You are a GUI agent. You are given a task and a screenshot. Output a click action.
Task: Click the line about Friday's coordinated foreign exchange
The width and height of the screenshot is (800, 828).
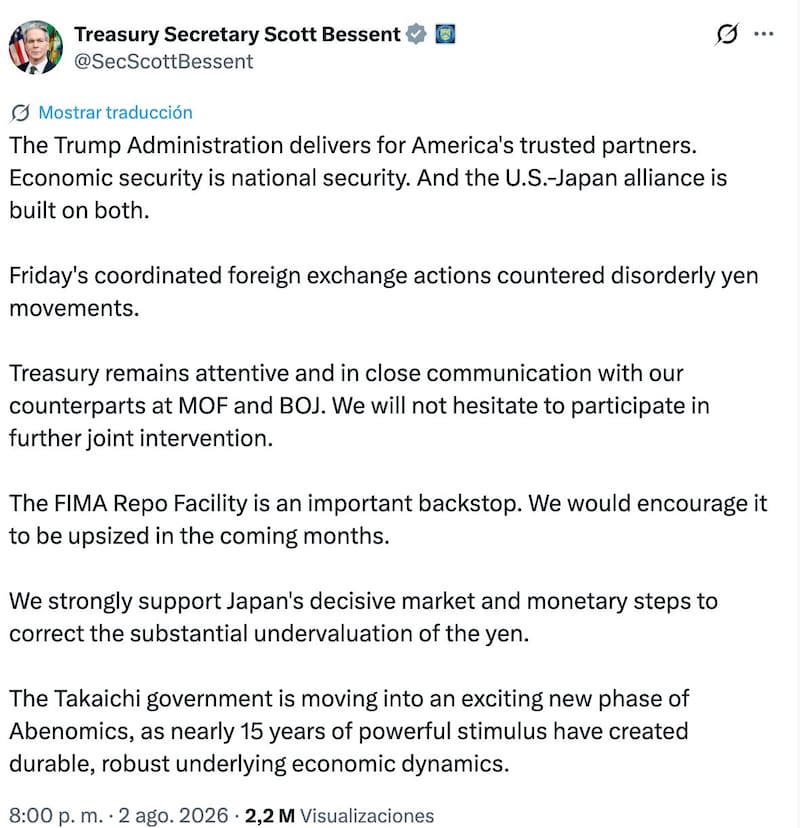click(383, 276)
